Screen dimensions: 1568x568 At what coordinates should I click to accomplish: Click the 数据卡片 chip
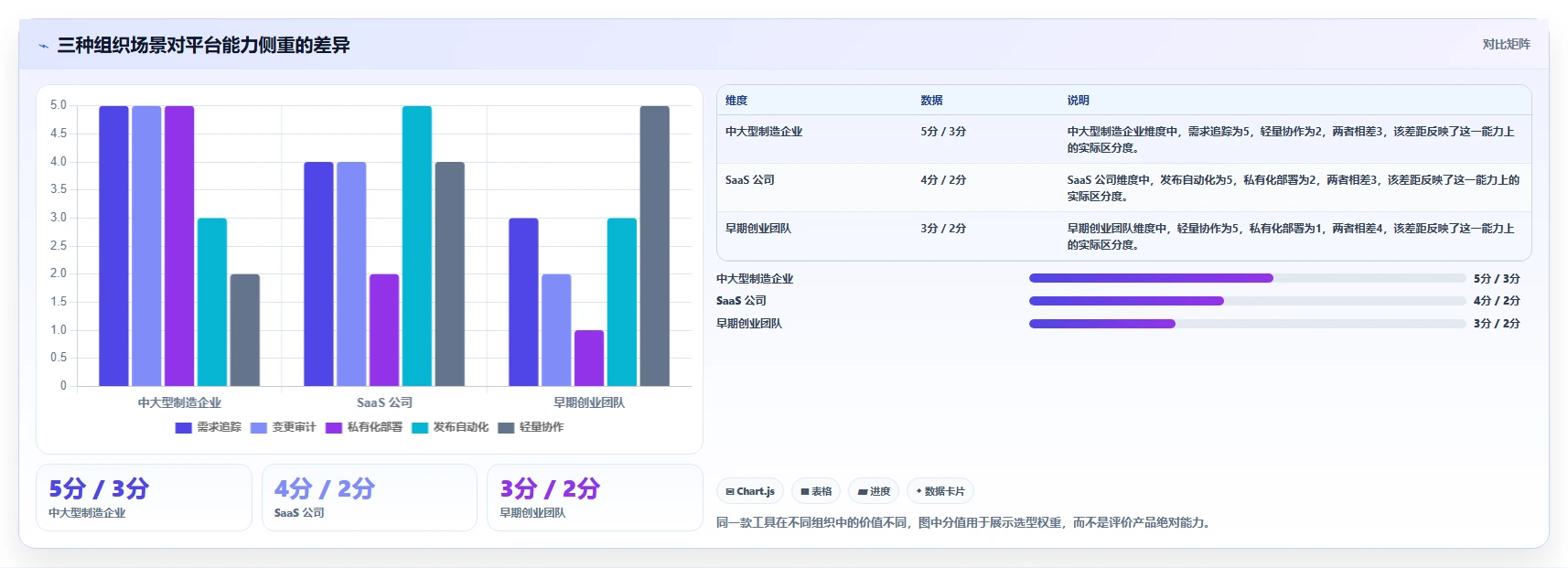click(940, 491)
